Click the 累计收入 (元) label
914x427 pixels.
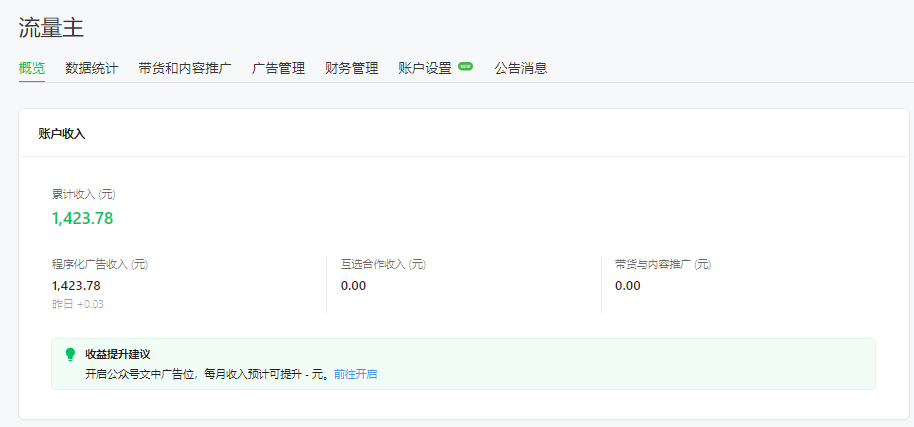(84, 195)
